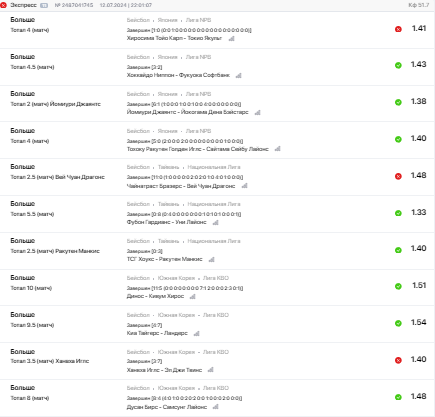Click red lost-status icon for Ханвха Иглс bet
The height and width of the screenshot is (417, 435).
pos(398,360)
